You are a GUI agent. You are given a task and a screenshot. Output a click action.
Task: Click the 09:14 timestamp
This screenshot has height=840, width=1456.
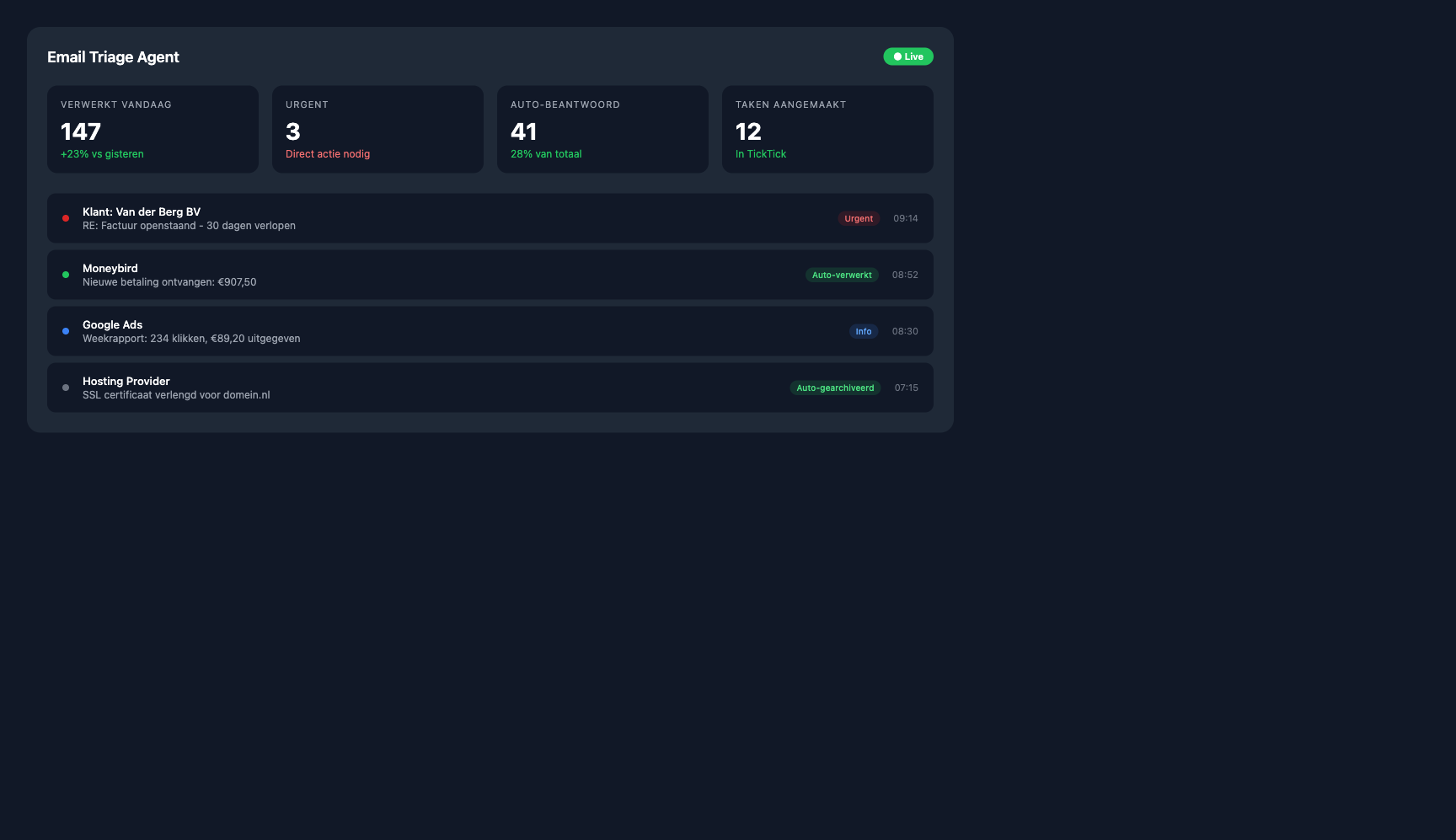(905, 218)
